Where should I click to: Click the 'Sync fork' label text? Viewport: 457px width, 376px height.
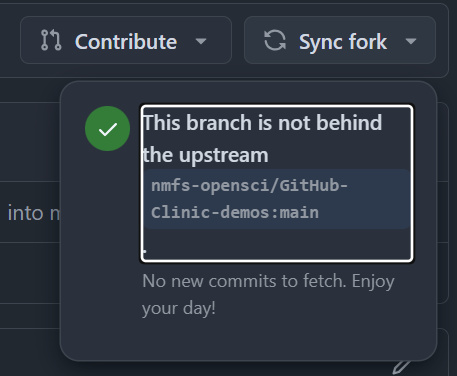coord(343,42)
